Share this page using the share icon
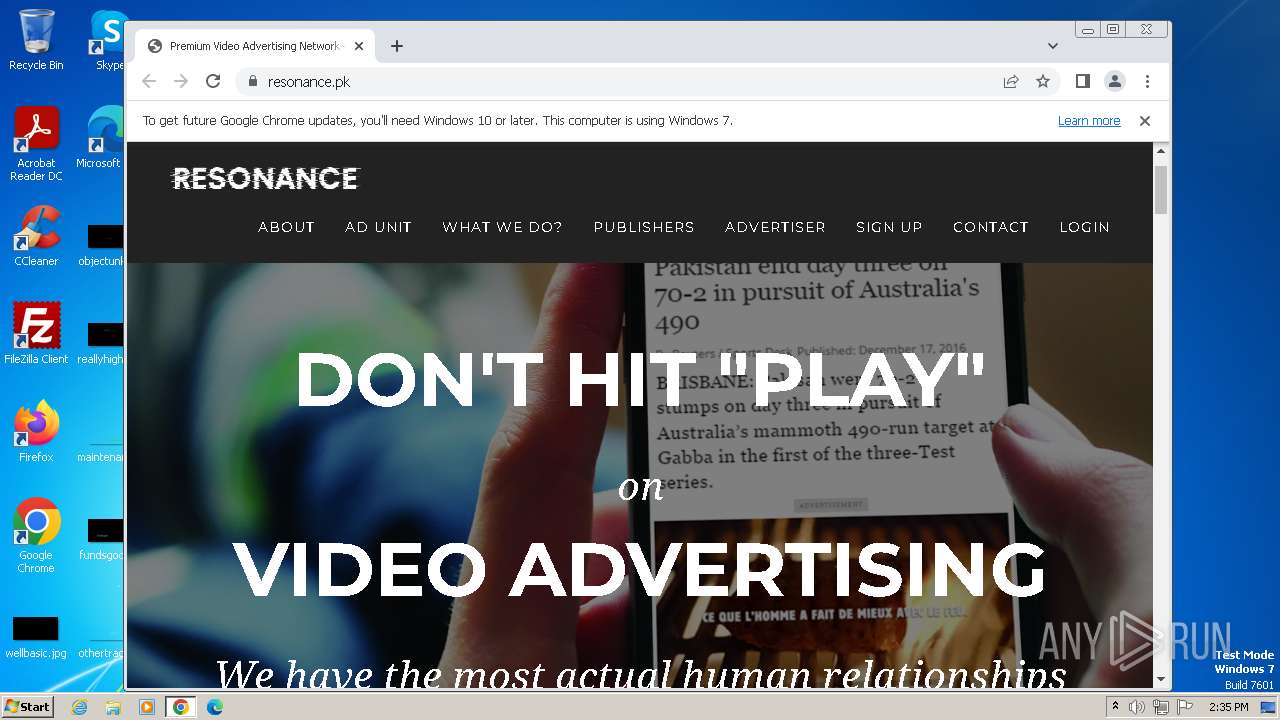This screenshot has height=720, width=1280. (x=1011, y=82)
